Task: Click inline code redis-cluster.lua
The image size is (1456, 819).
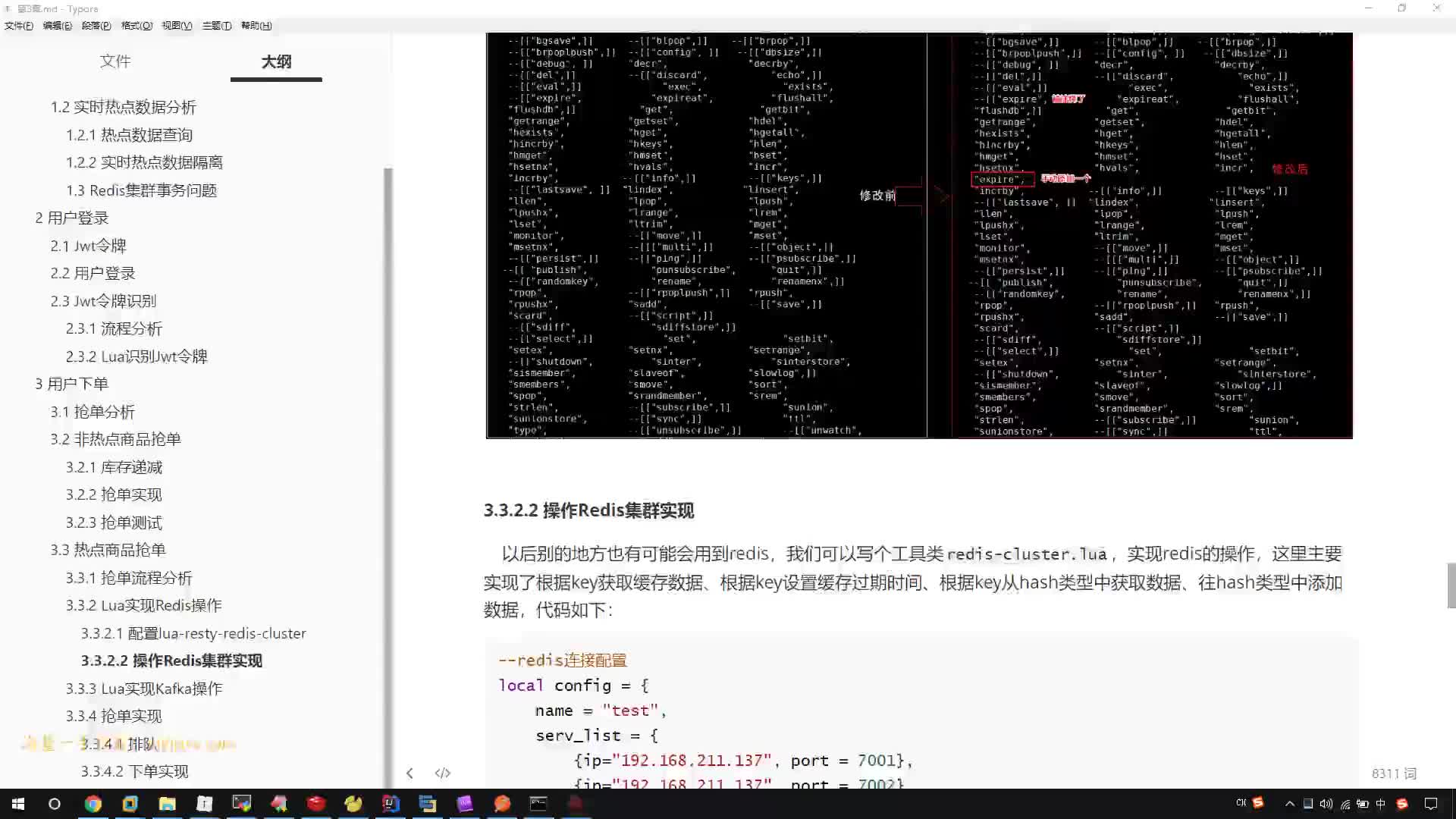Action: click(1027, 554)
